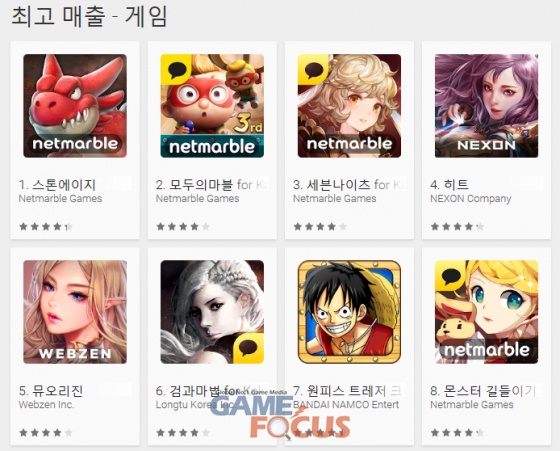
Task: Click the title '2. 모두의마블 for Kakao'
Action: pyautogui.click(x=212, y=185)
